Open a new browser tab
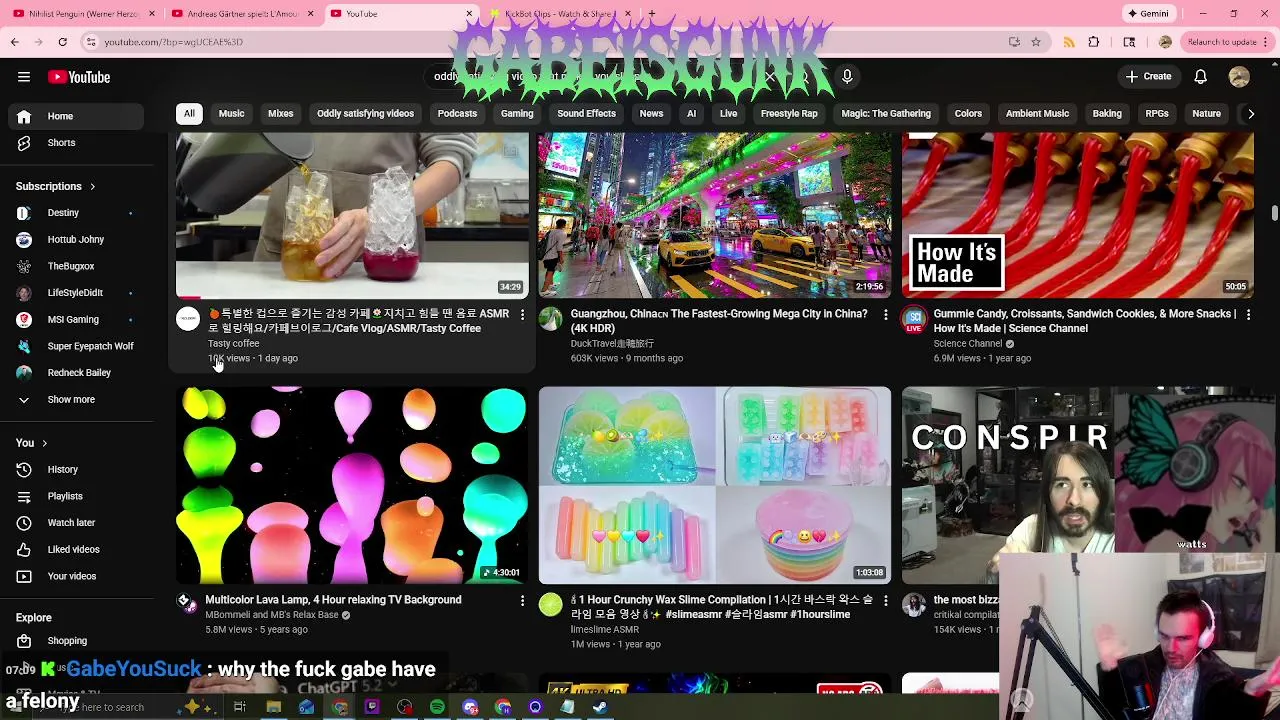The width and height of the screenshot is (1280, 720). click(x=651, y=14)
